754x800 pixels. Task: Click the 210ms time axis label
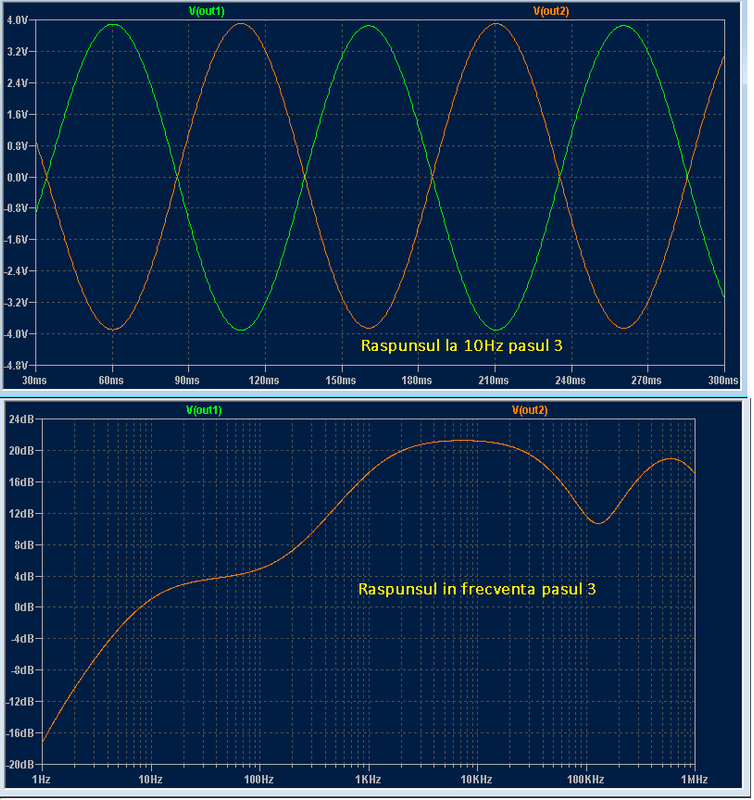pyautogui.click(x=494, y=381)
